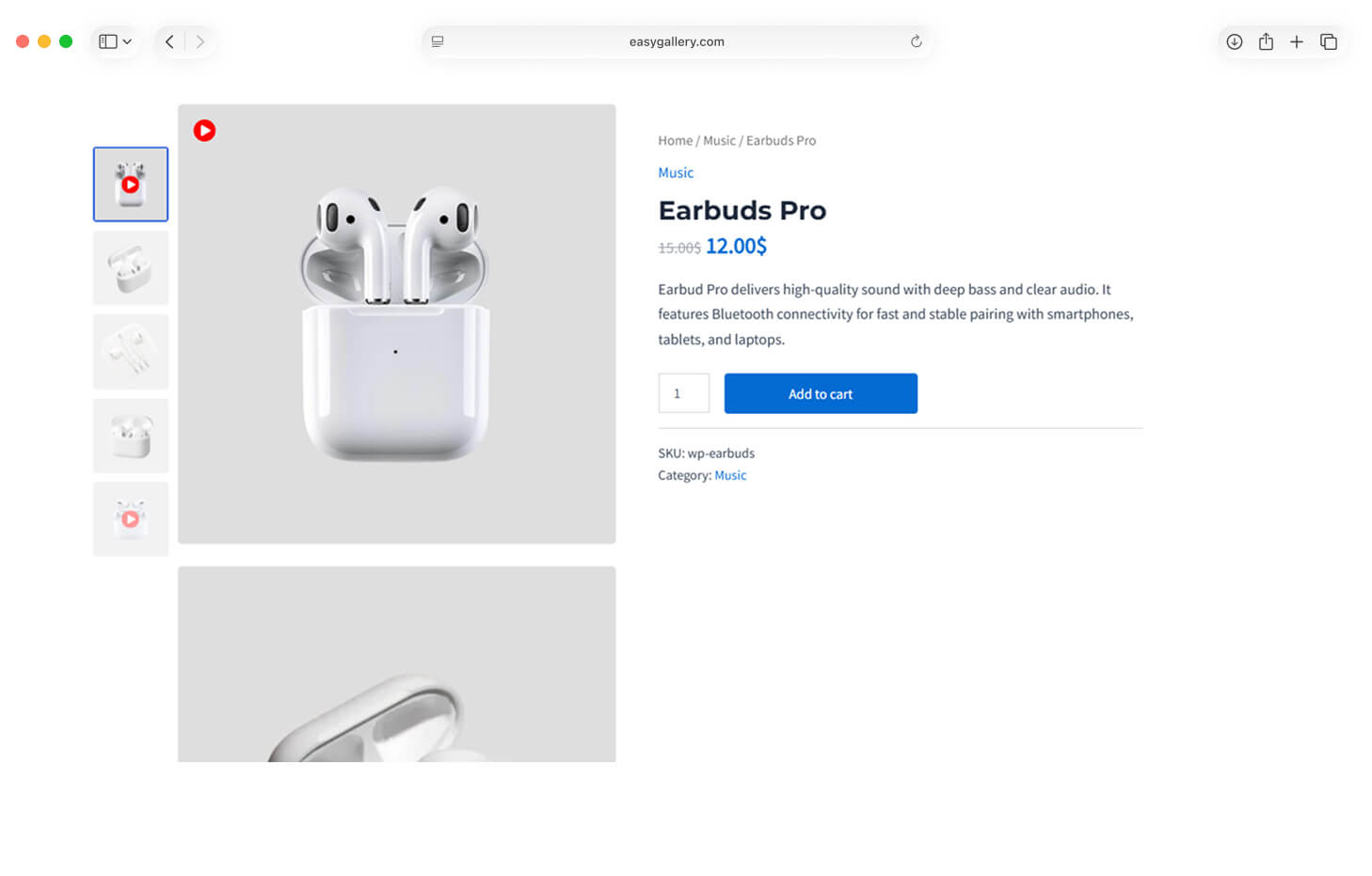Open the downloads icon in toolbar
This screenshot has height=876, width=1372.
pos(1234,41)
